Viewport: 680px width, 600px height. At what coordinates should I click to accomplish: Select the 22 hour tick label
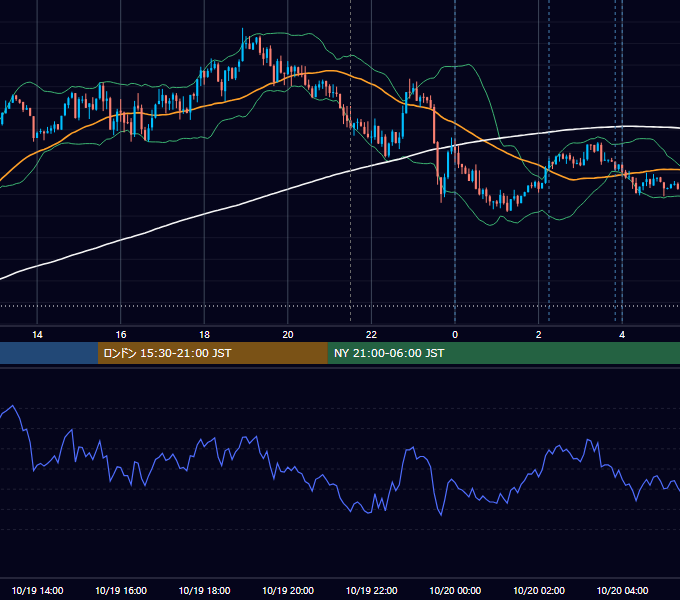click(371, 335)
